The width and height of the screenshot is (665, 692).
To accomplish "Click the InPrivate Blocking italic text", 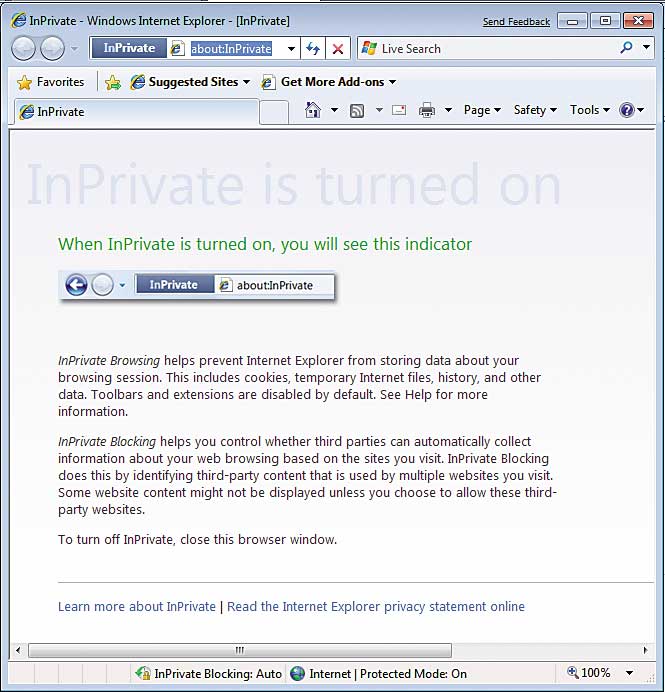I will 107,442.
